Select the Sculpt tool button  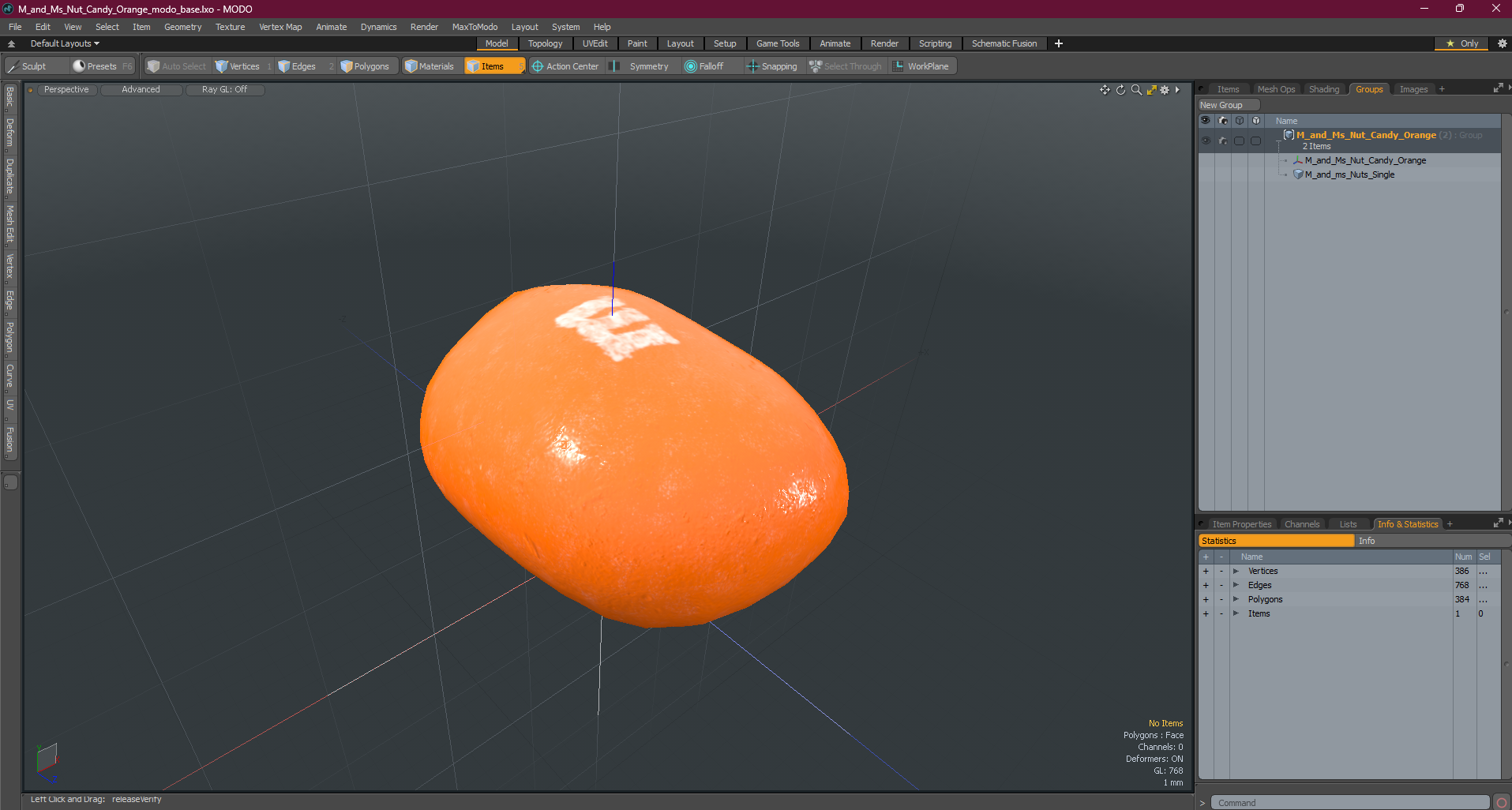(35, 66)
